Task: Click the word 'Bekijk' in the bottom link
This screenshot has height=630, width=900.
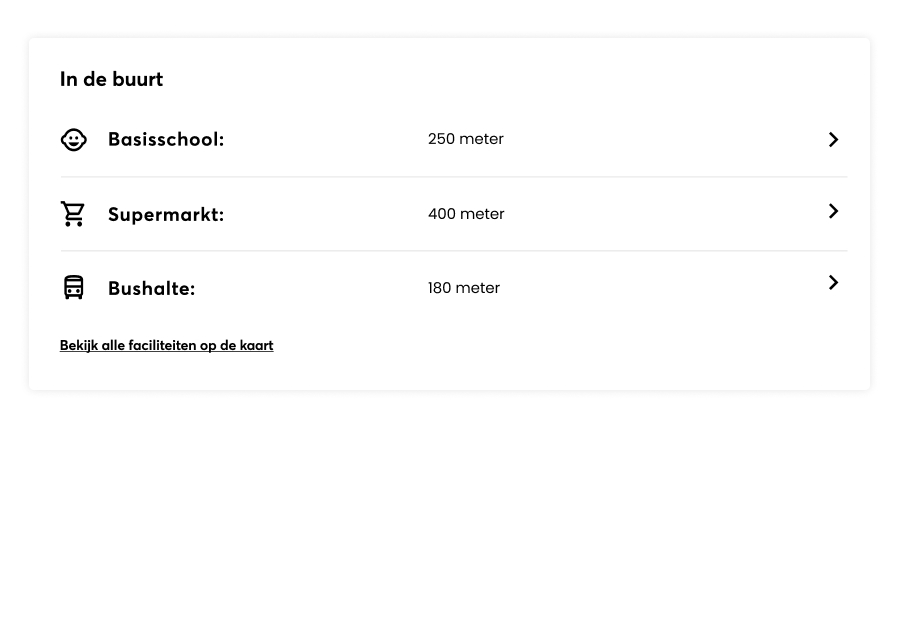Action: coord(79,346)
